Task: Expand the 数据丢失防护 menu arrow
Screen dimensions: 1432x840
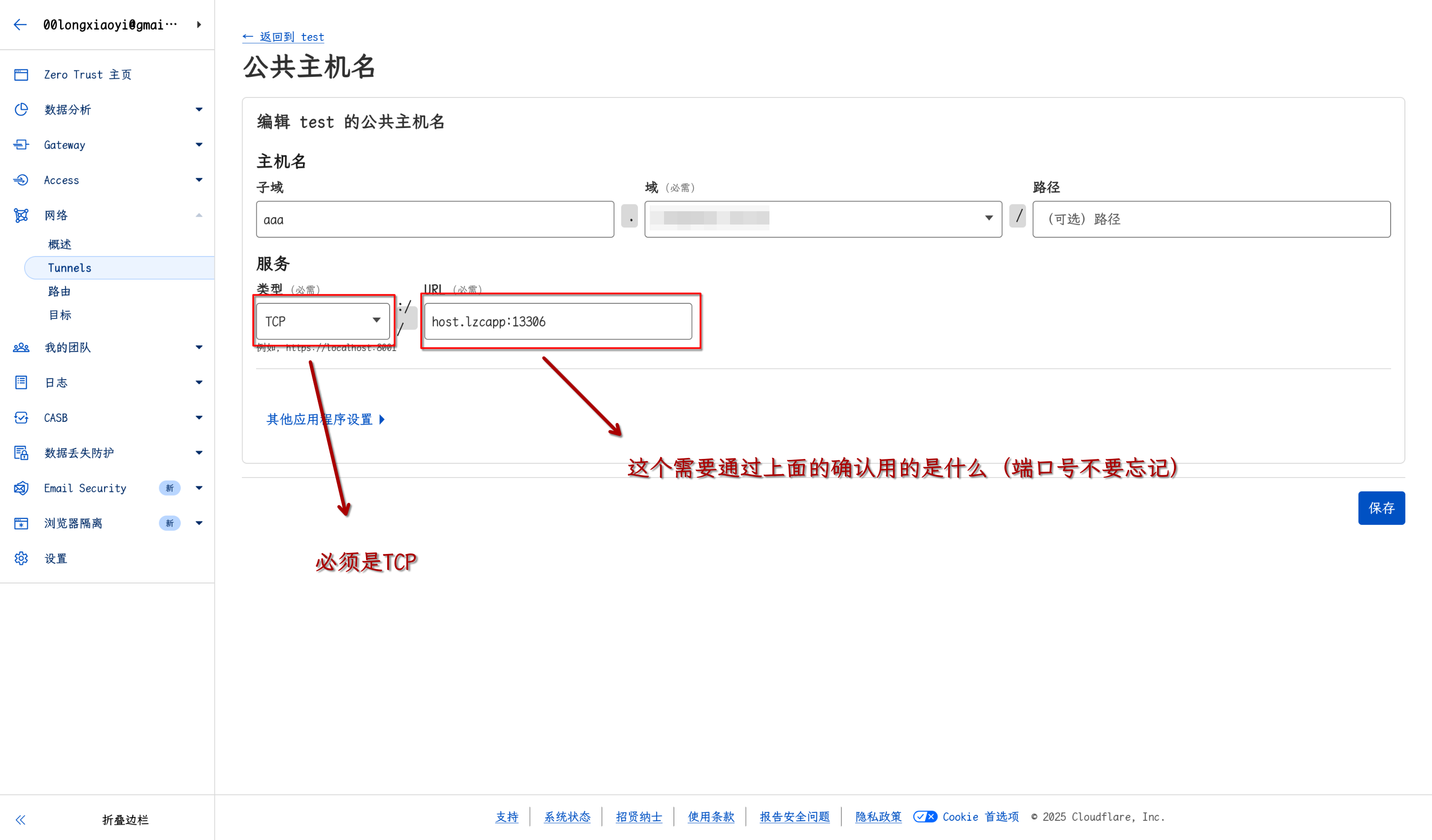Action: [199, 452]
